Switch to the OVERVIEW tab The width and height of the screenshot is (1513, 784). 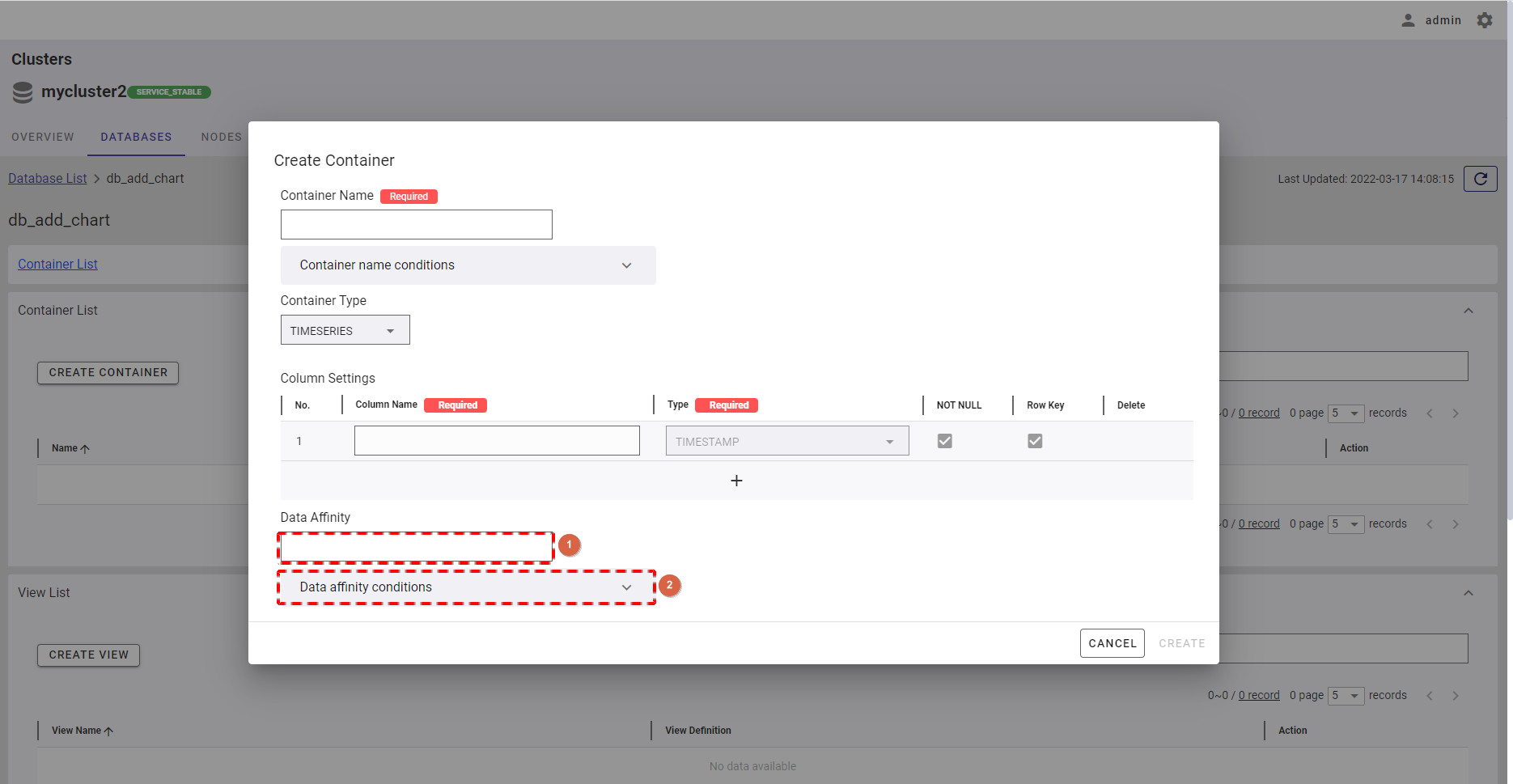coord(43,137)
